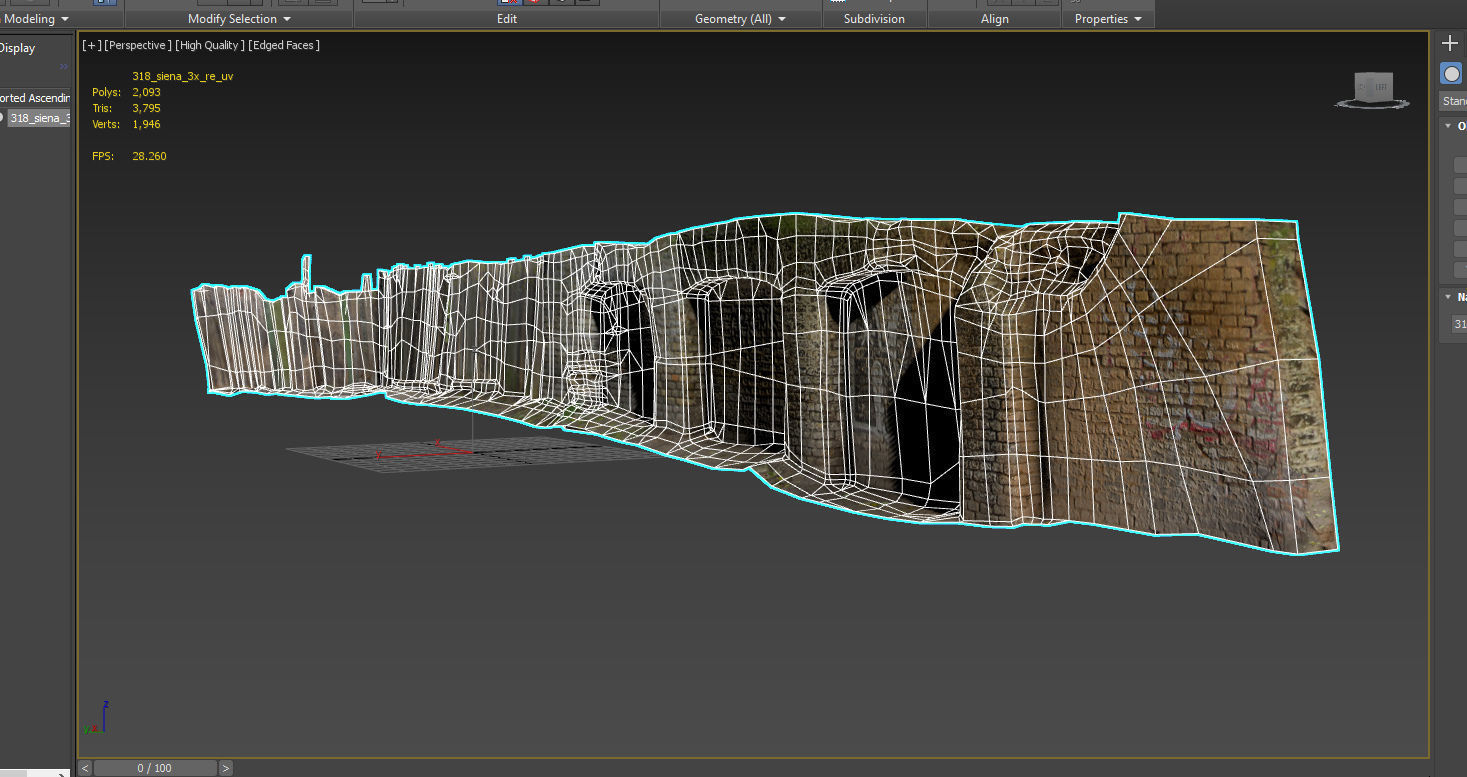Click the Tris count value 3,795
This screenshot has width=1467, height=777.
[146, 108]
